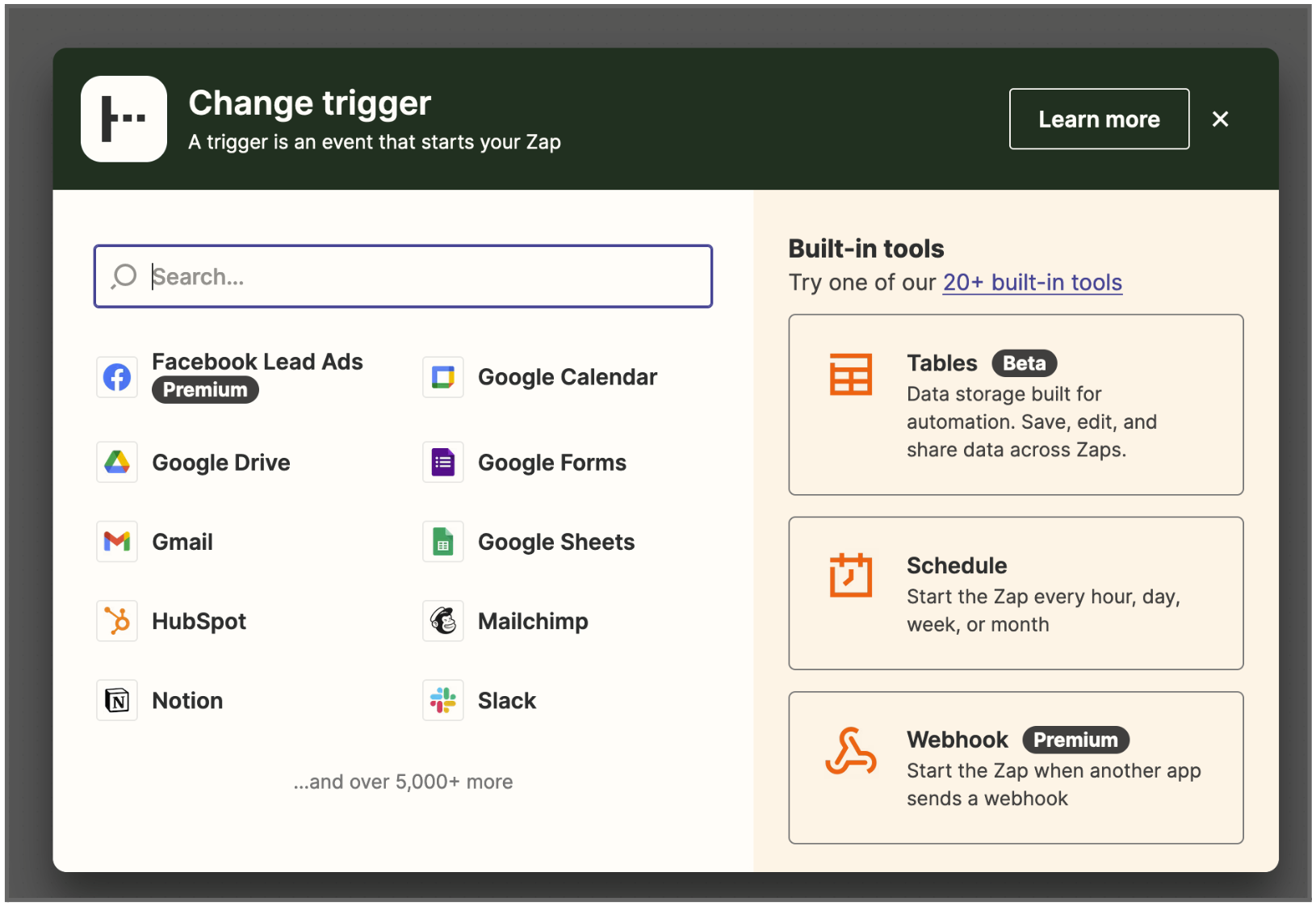Screen dimensions: 1316x906
Task: Select the Schedule title in built-in tools
Action: (957, 565)
